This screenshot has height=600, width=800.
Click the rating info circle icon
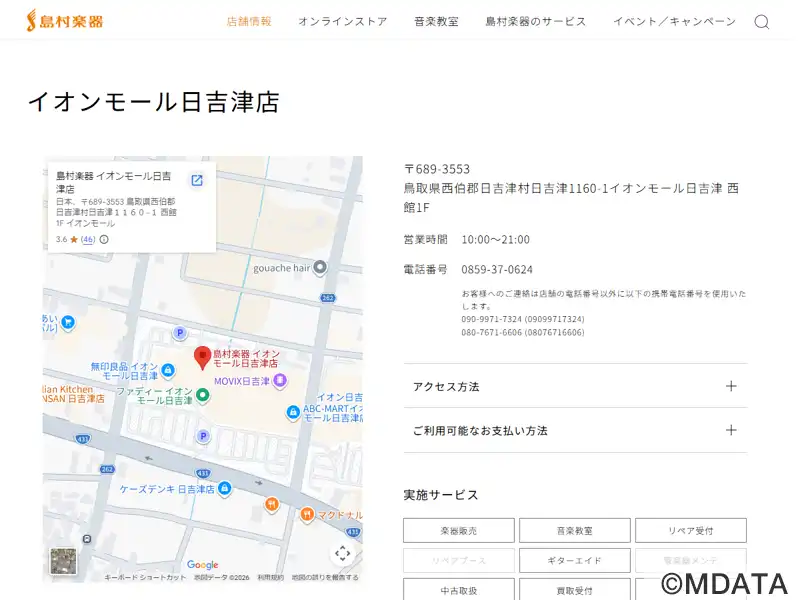104,239
